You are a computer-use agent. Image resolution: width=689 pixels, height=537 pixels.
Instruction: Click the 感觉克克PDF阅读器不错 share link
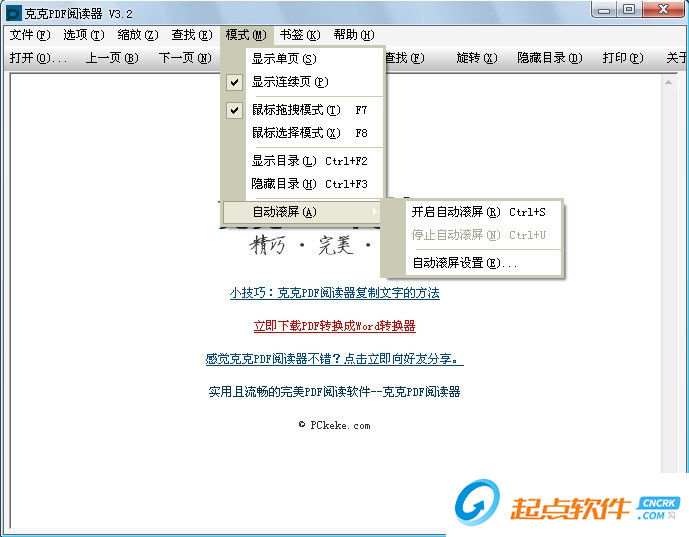pyautogui.click(x=334, y=359)
